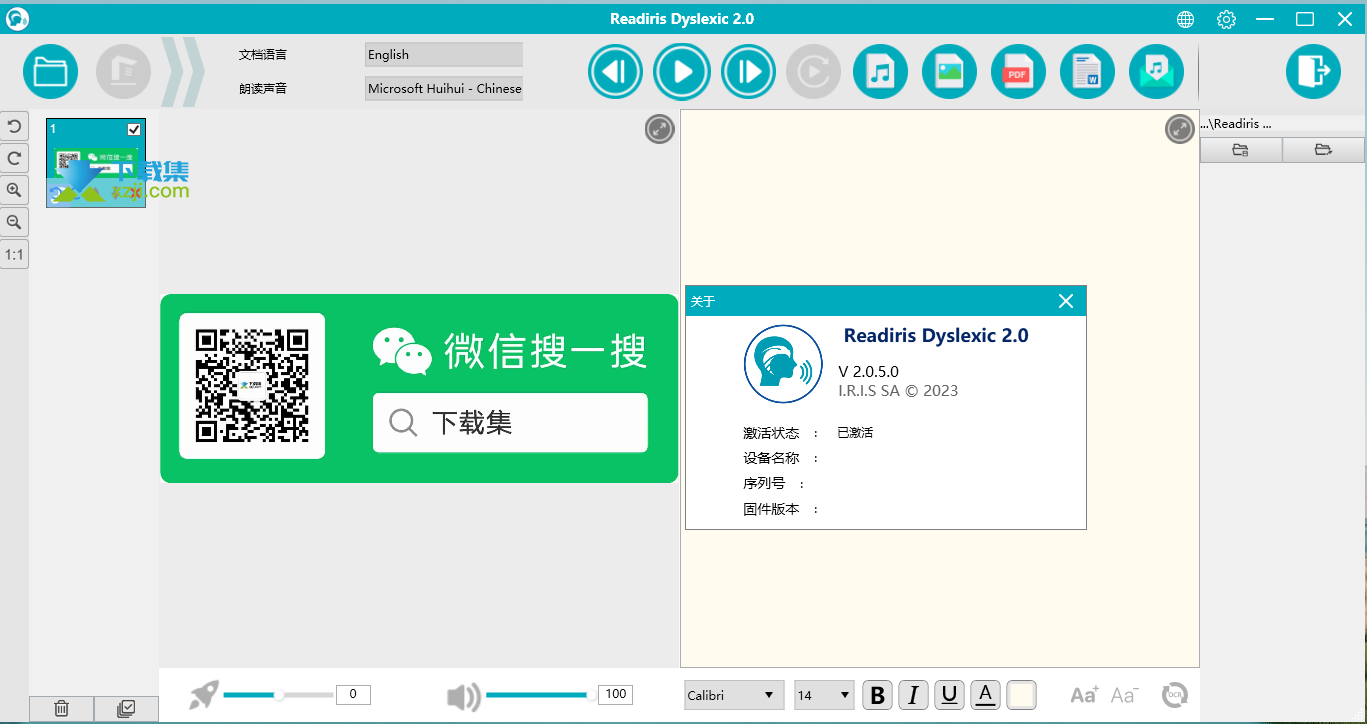1367x724 pixels.
Task: Adjust the reading speed slider
Action: [x=278, y=694]
